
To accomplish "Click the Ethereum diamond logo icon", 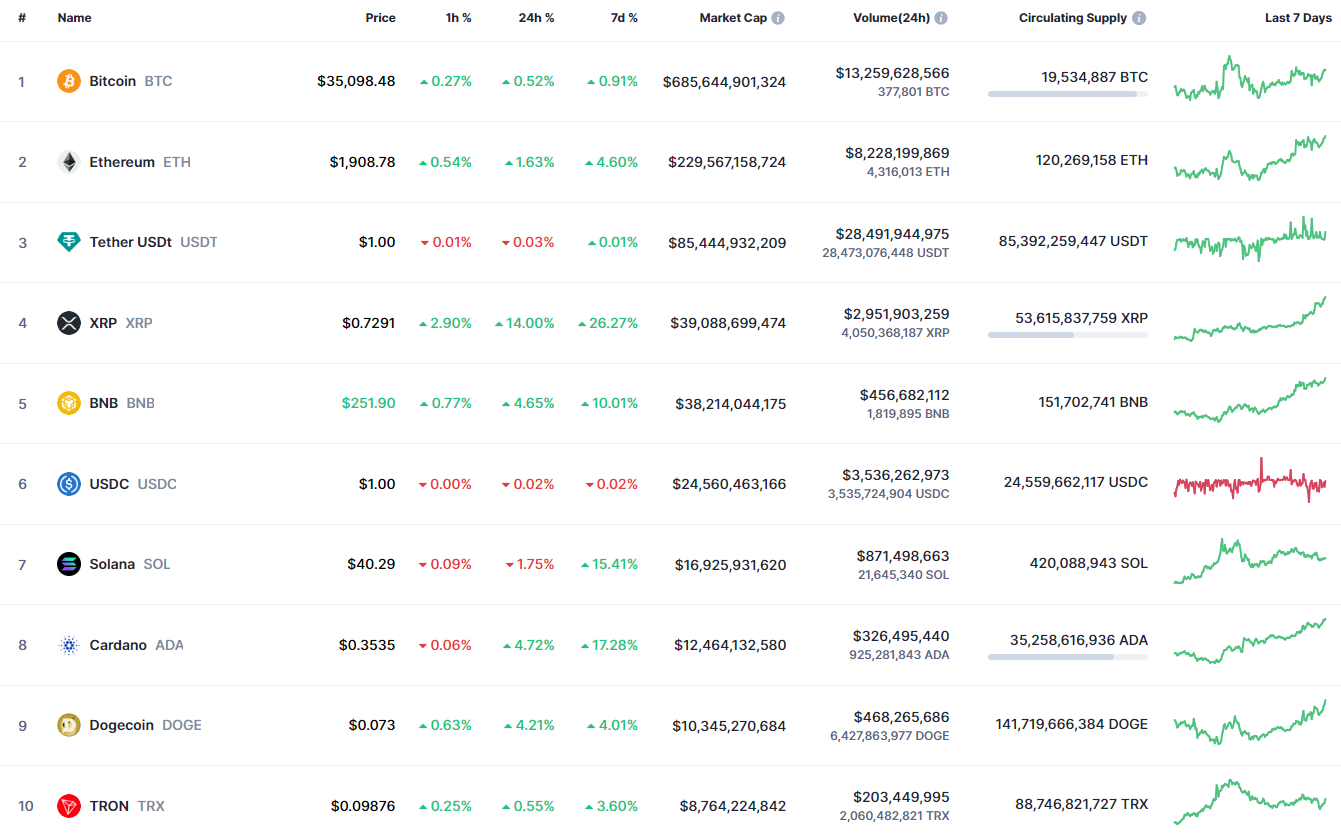I will pyautogui.click(x=69, y=162).
